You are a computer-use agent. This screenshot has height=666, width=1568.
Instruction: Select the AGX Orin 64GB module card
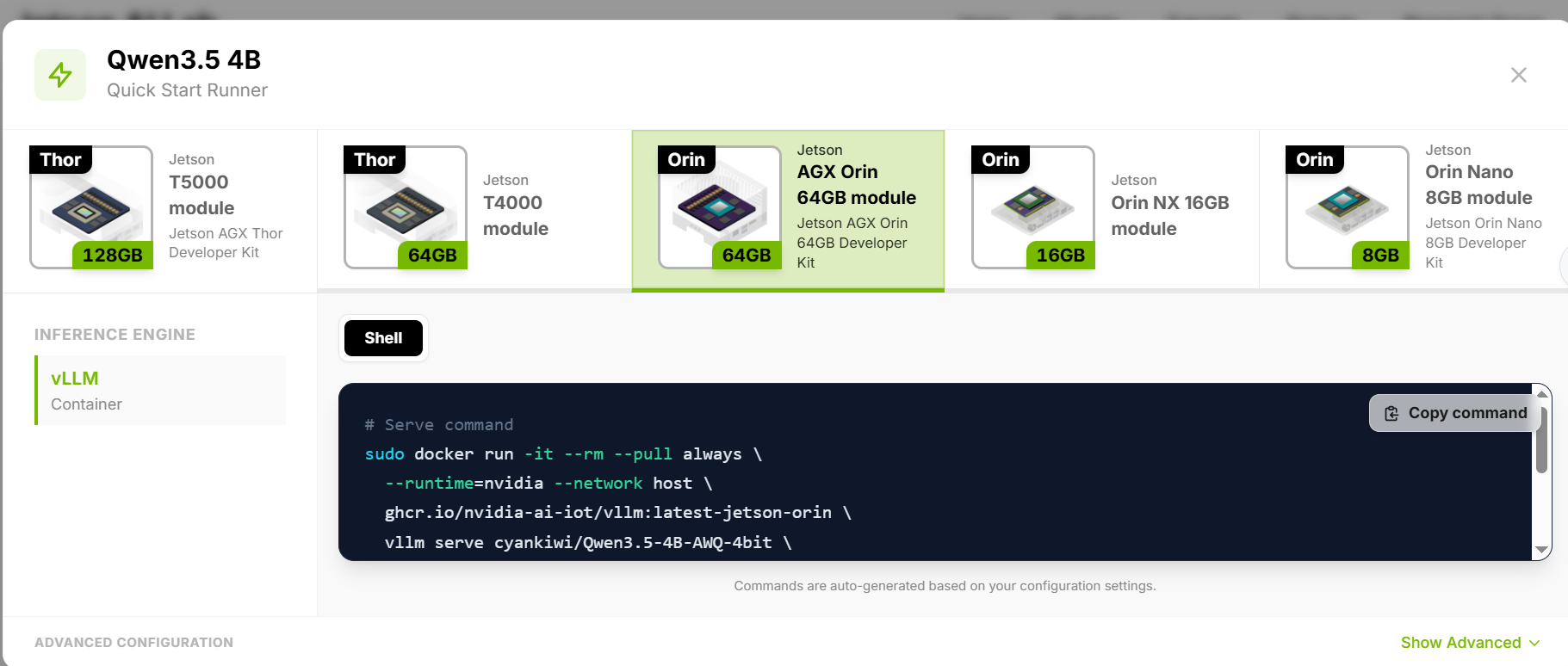788,209
